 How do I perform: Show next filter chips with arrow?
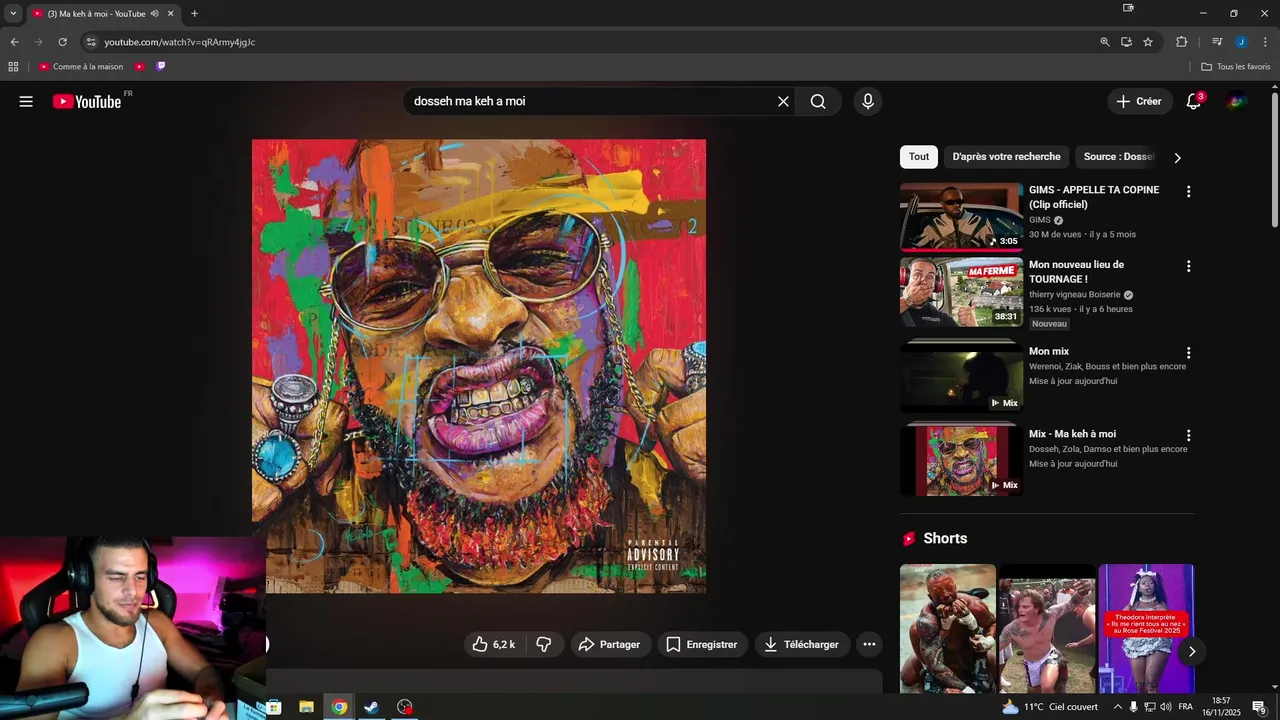(1177, 158)
